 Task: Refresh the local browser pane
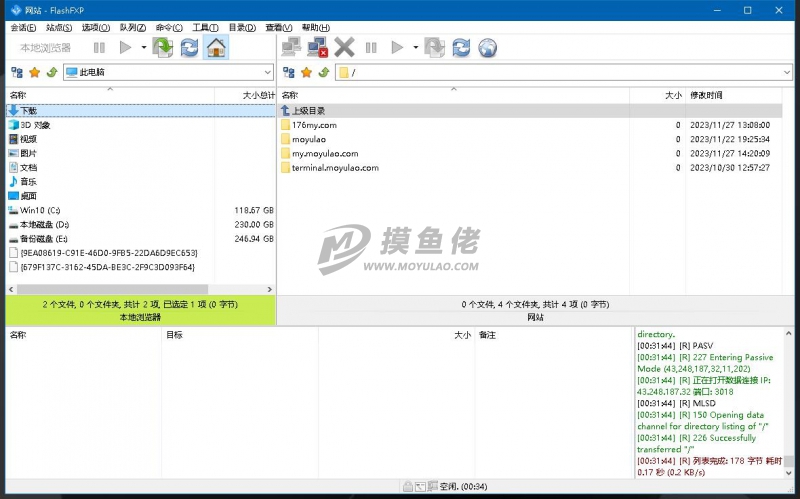[189, 48]
